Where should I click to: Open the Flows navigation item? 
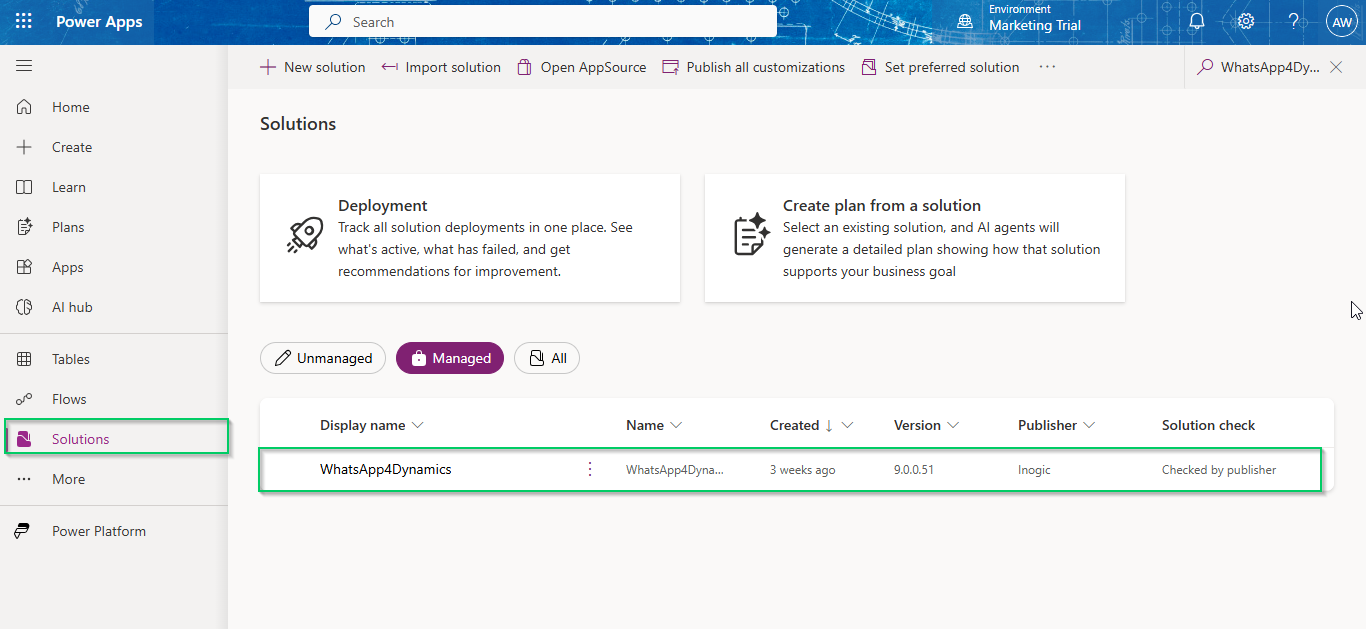point(69,399)
